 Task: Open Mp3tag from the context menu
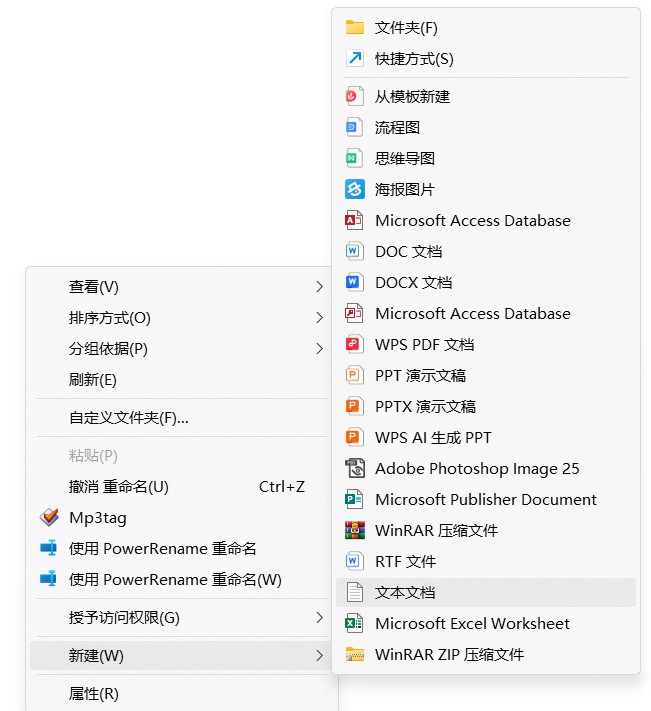pos(180,517)
